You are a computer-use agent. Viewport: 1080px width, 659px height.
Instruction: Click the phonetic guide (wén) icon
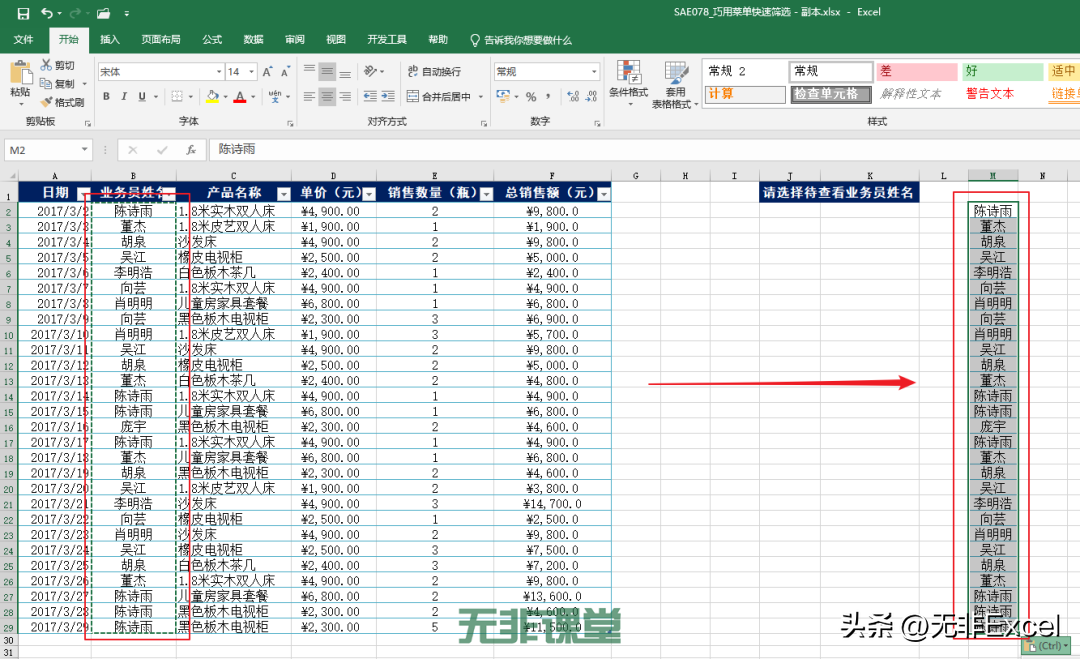pyautogui.click(x=275, y=96)
